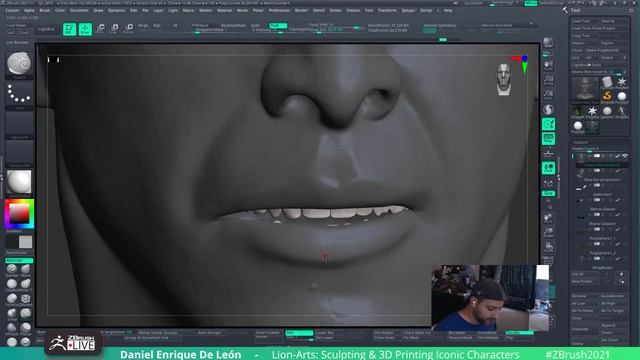The image size is (640, 360).
Task: Pick a hue in the color picker square
Action: point(19,213)
